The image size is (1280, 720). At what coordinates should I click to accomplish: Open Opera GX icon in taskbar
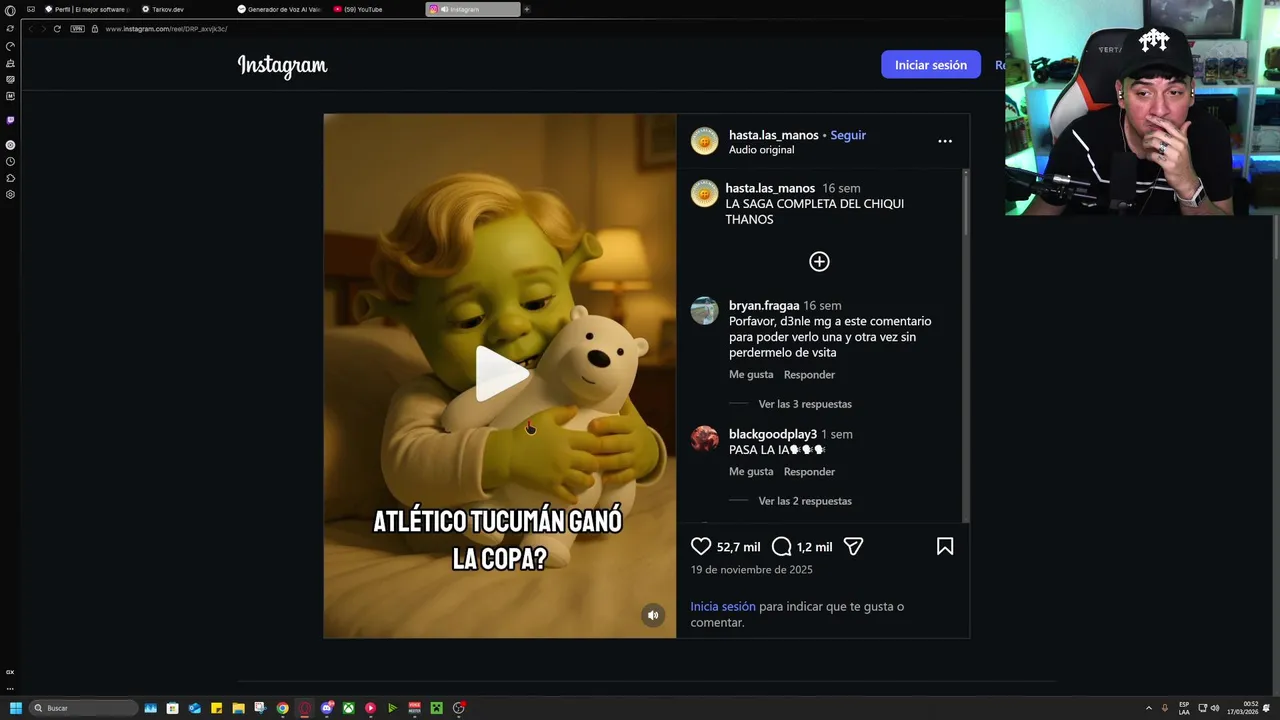coord(305,708)
